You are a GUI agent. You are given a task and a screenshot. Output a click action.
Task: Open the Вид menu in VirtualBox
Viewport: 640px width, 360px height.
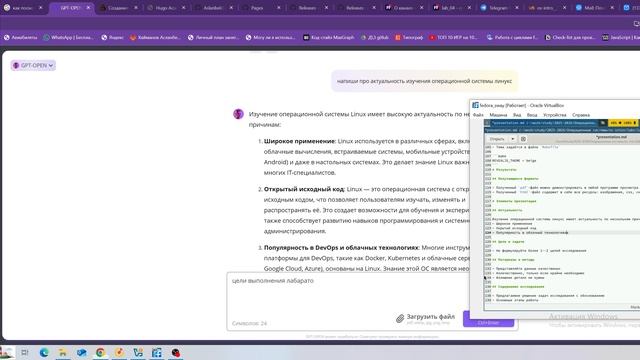[x=517, y=115]
